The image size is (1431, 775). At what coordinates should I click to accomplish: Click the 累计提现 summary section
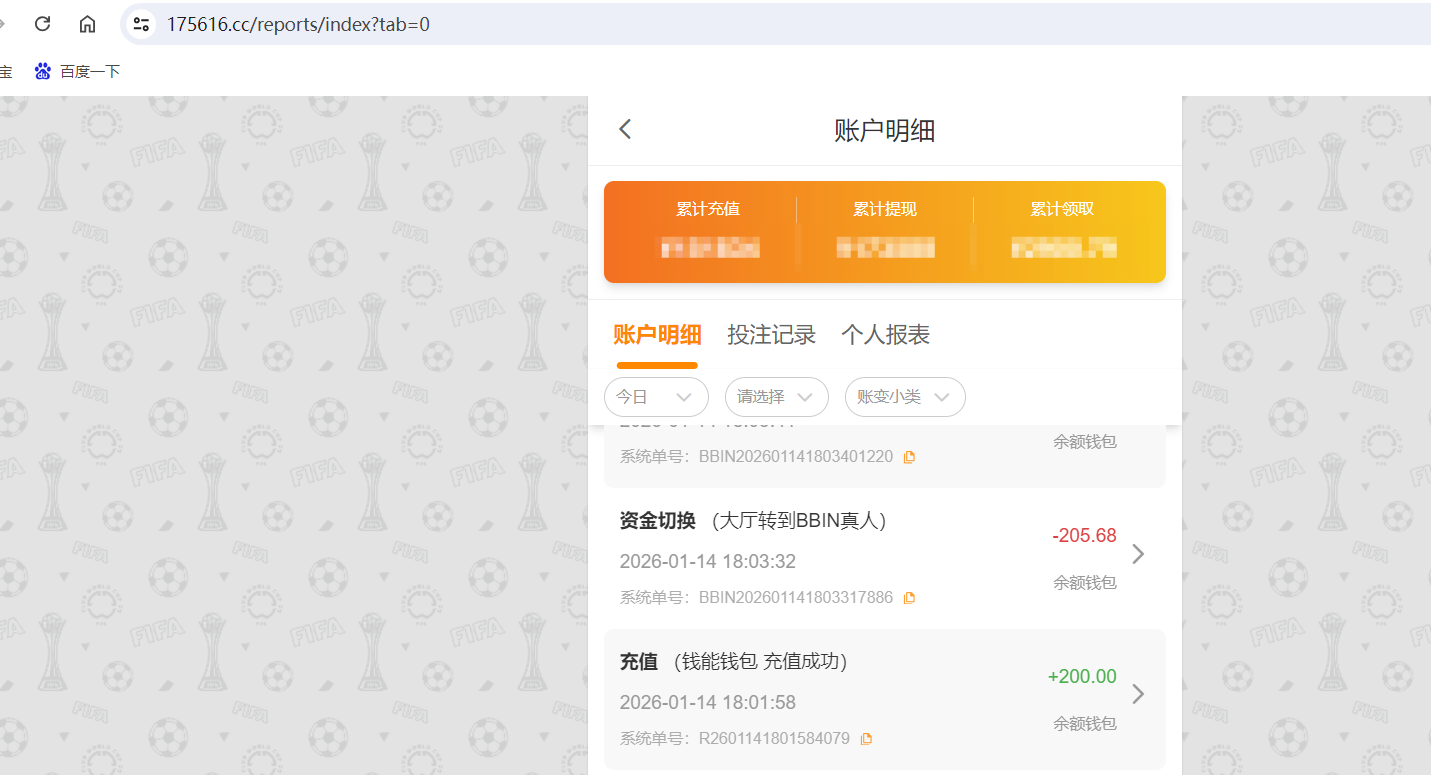point(885,230)
